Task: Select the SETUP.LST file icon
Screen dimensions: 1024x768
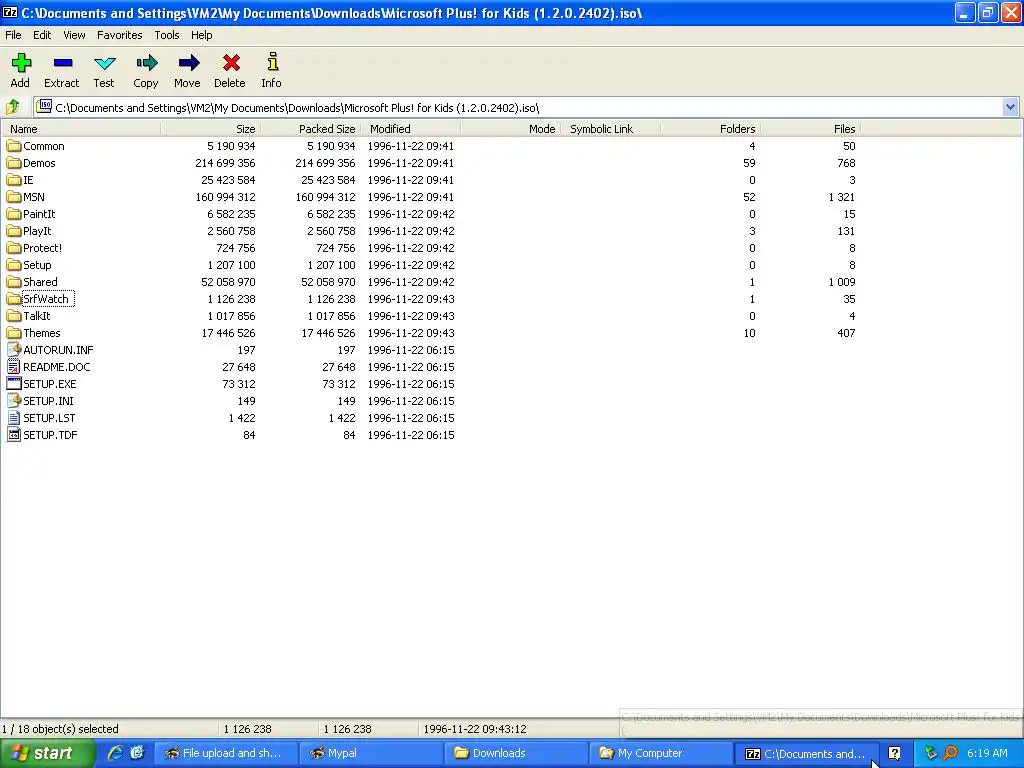Action: coord(14,417)
